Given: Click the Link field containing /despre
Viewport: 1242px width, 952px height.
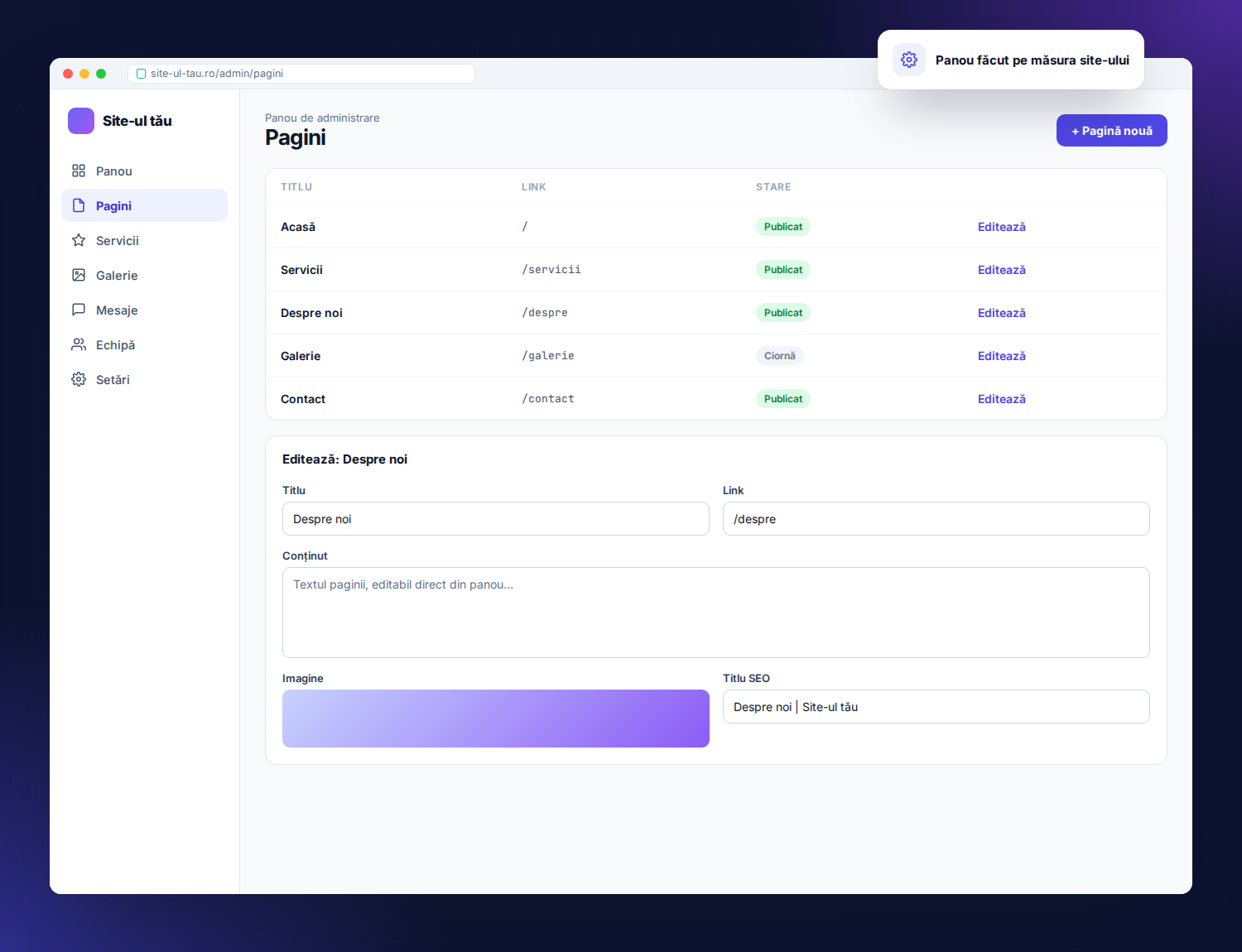Looking at the screenshot, I should click(x=936, y=519).
